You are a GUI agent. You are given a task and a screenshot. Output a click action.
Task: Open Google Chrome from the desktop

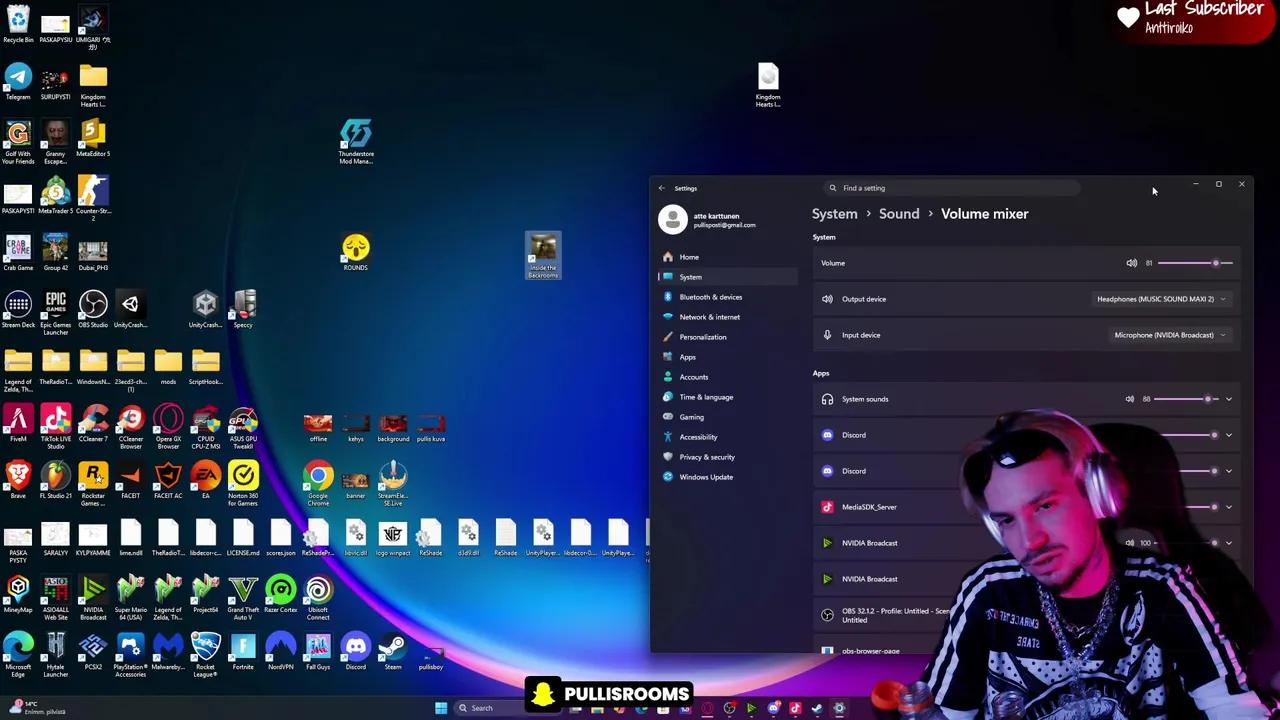[x=318, y=484]
